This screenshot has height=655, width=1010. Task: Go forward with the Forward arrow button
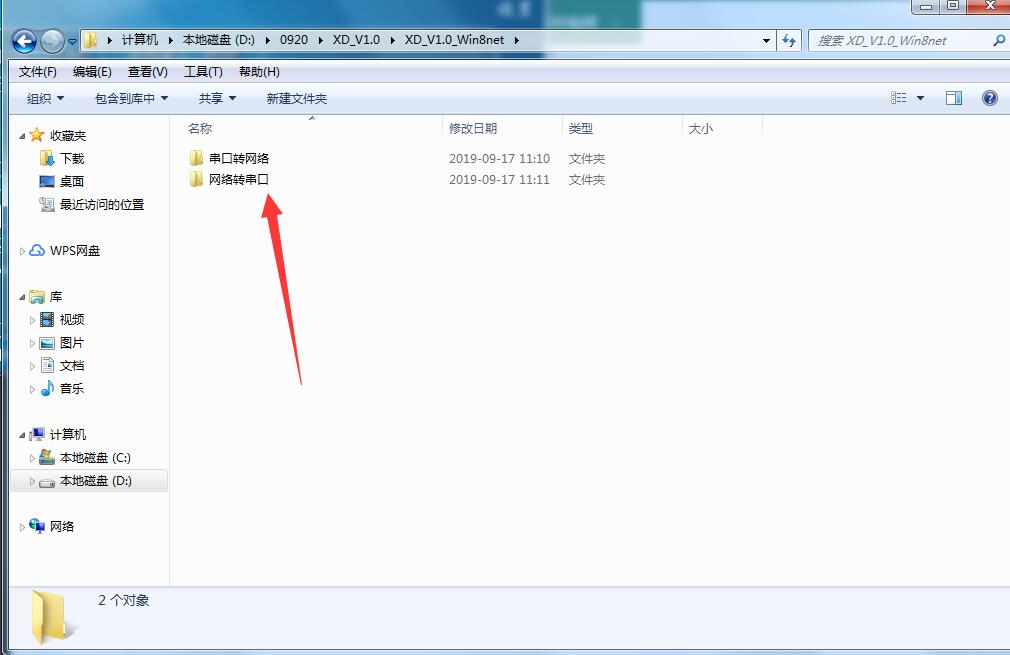click(52, 42)
